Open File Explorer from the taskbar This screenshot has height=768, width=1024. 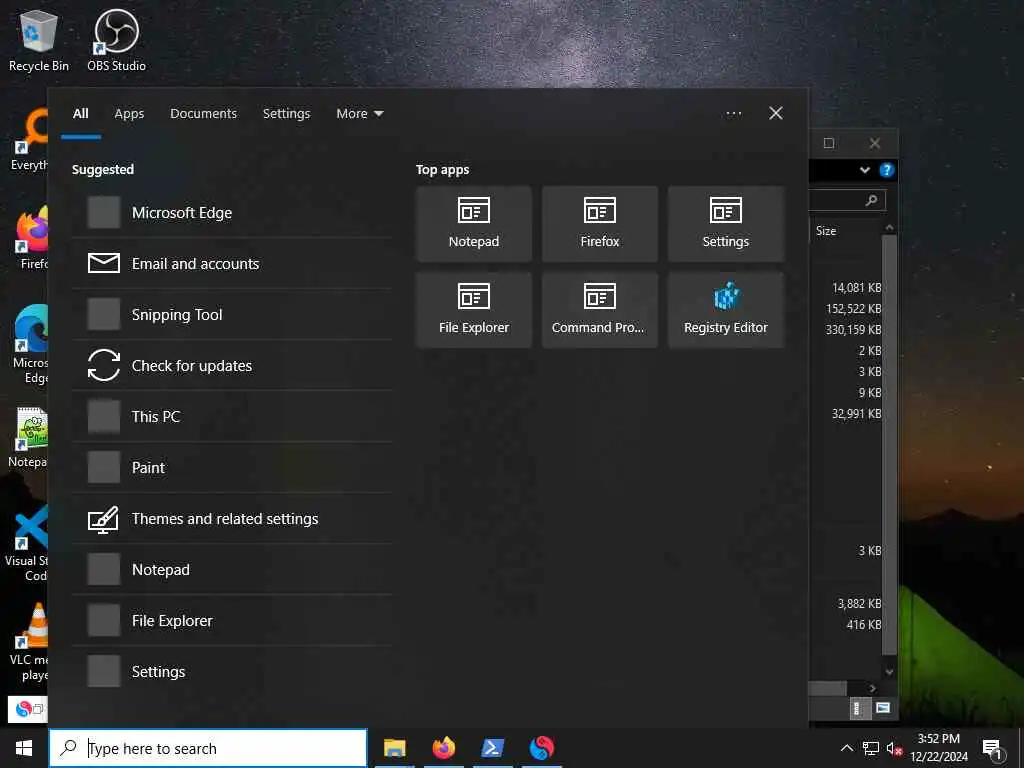394,748
